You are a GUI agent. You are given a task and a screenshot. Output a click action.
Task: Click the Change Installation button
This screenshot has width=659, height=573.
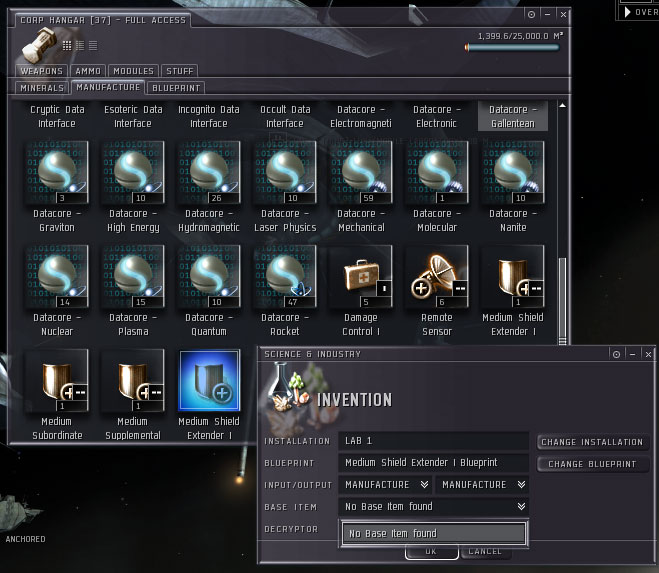[x=592, y=442]
